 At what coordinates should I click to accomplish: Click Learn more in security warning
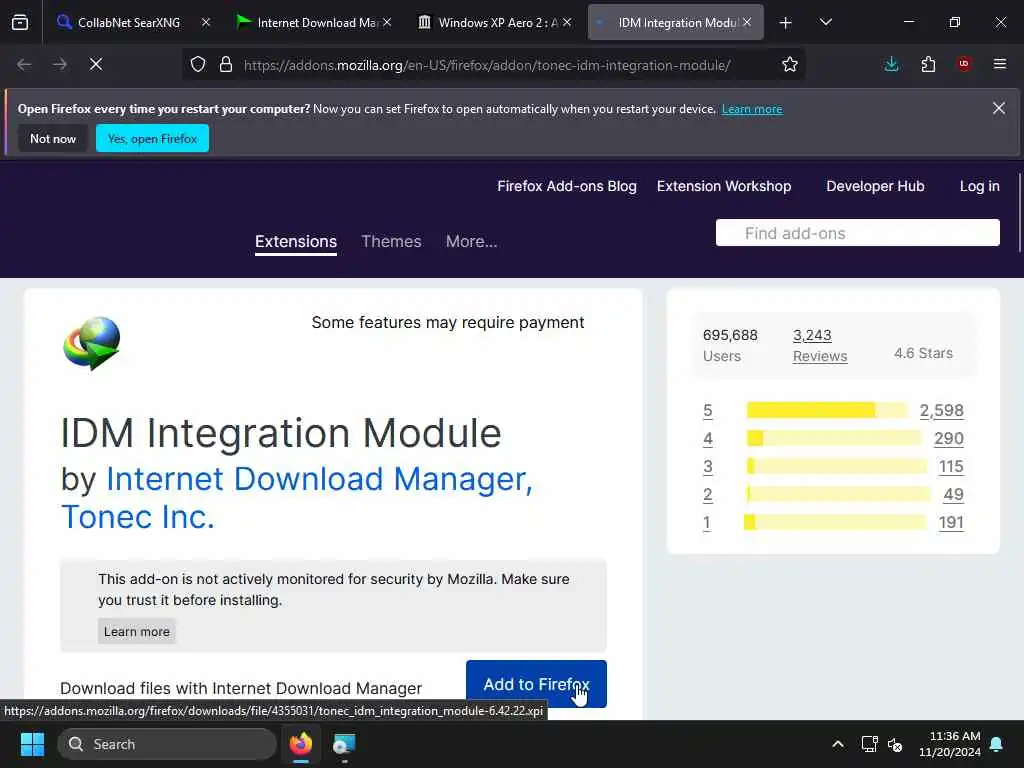click(x=136, y=632)
